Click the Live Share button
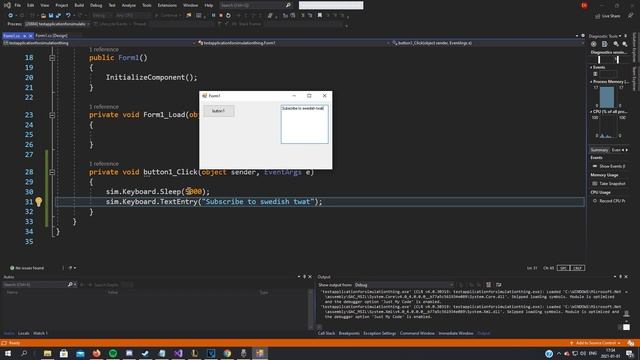The height and width of the screenshot is (360, 640). click(x=607, y=16)
